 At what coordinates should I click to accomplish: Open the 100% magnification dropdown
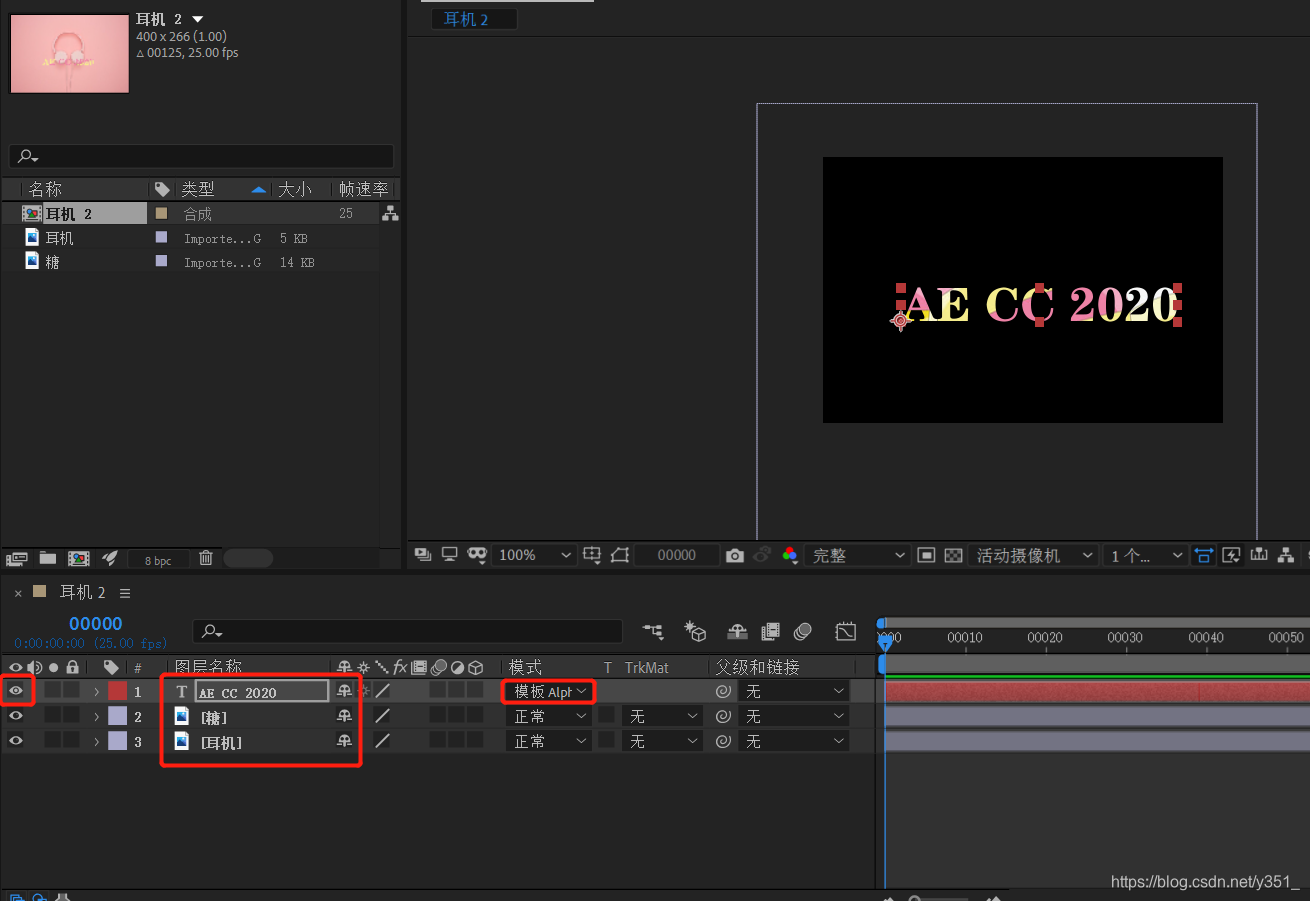[x=535, y=555]
